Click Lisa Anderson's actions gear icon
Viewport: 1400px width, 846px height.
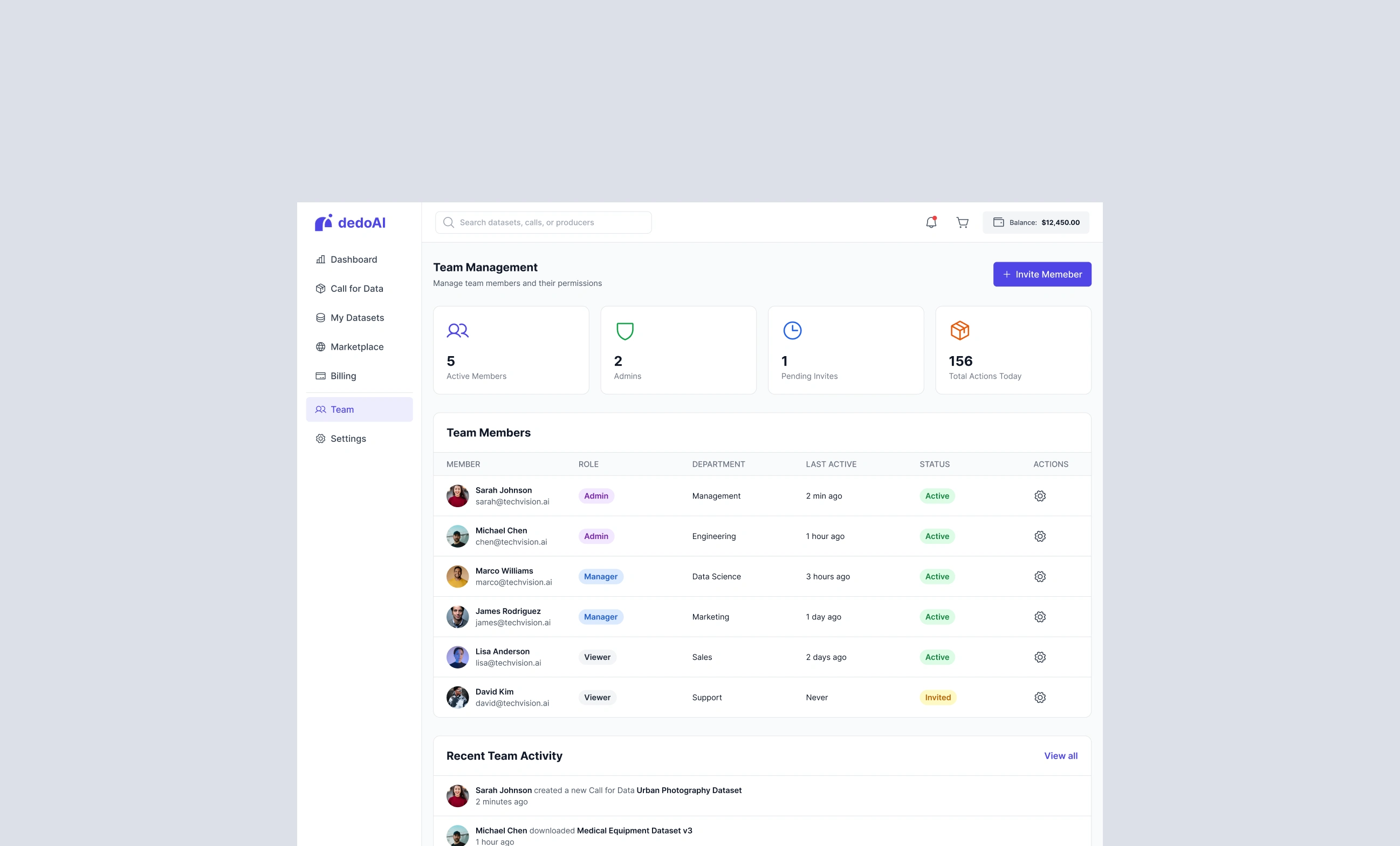click(x=1040, y=657)
